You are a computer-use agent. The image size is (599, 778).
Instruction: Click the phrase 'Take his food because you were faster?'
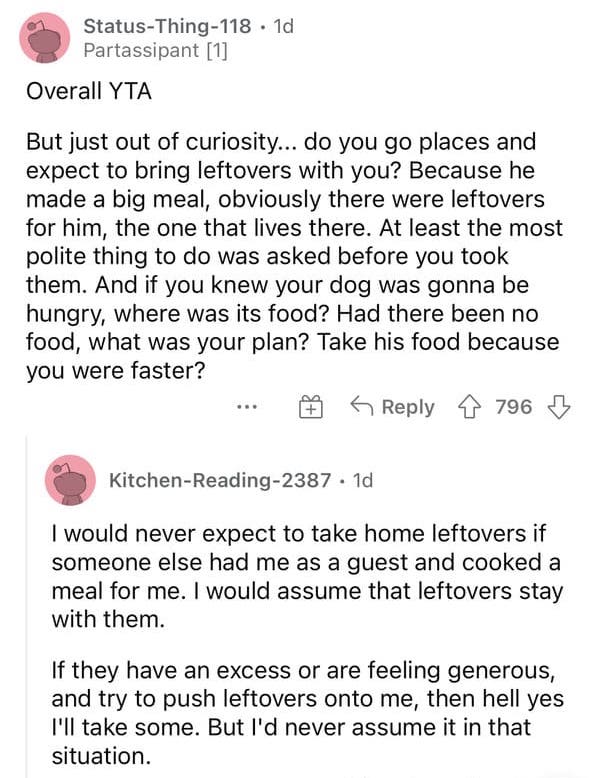pos(293,356)
